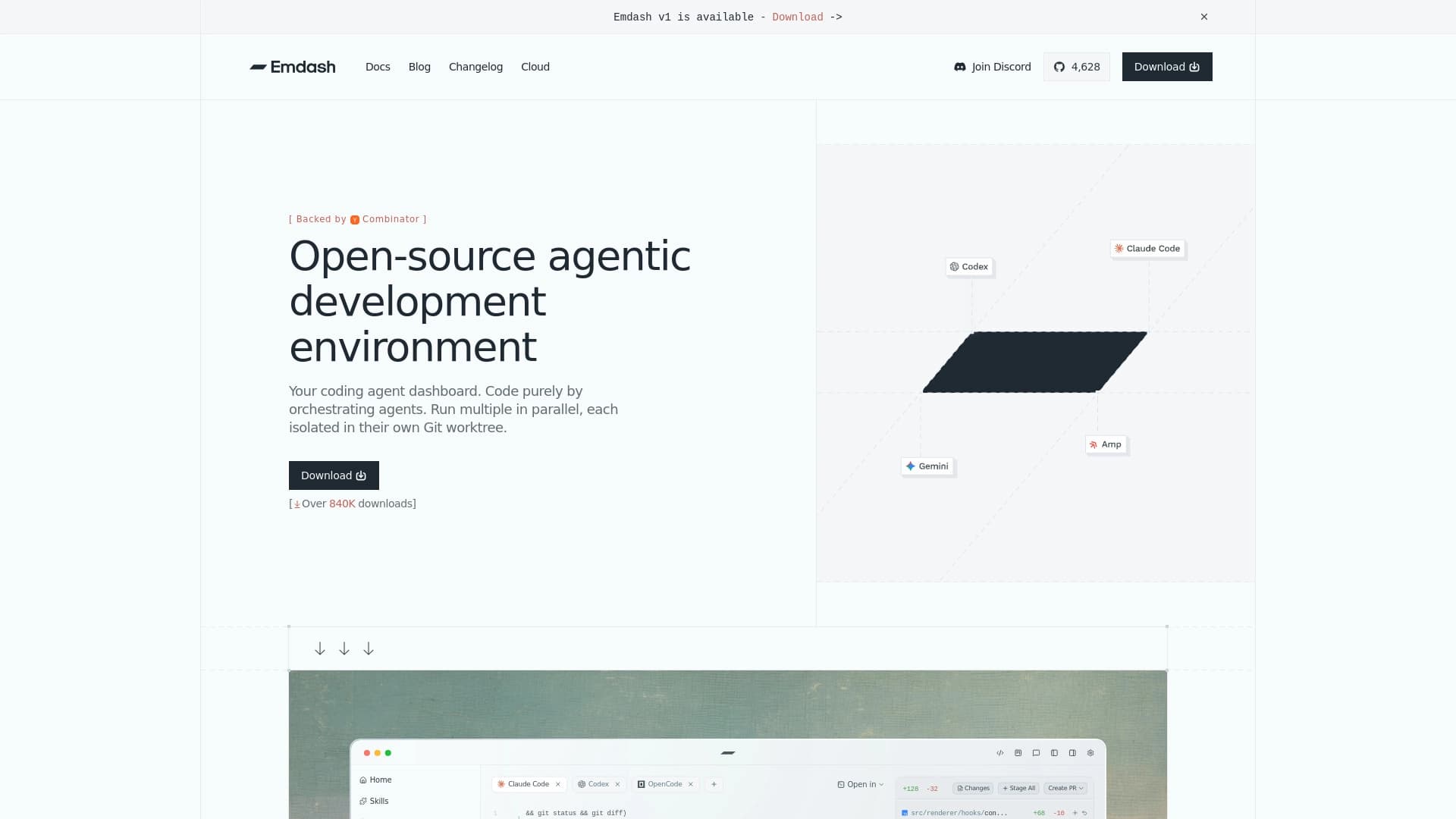Viewport: 1456px width, 819px height.
Task: Dismiss the Emdash v1 announcement banner
Action: coord(1204,17)
